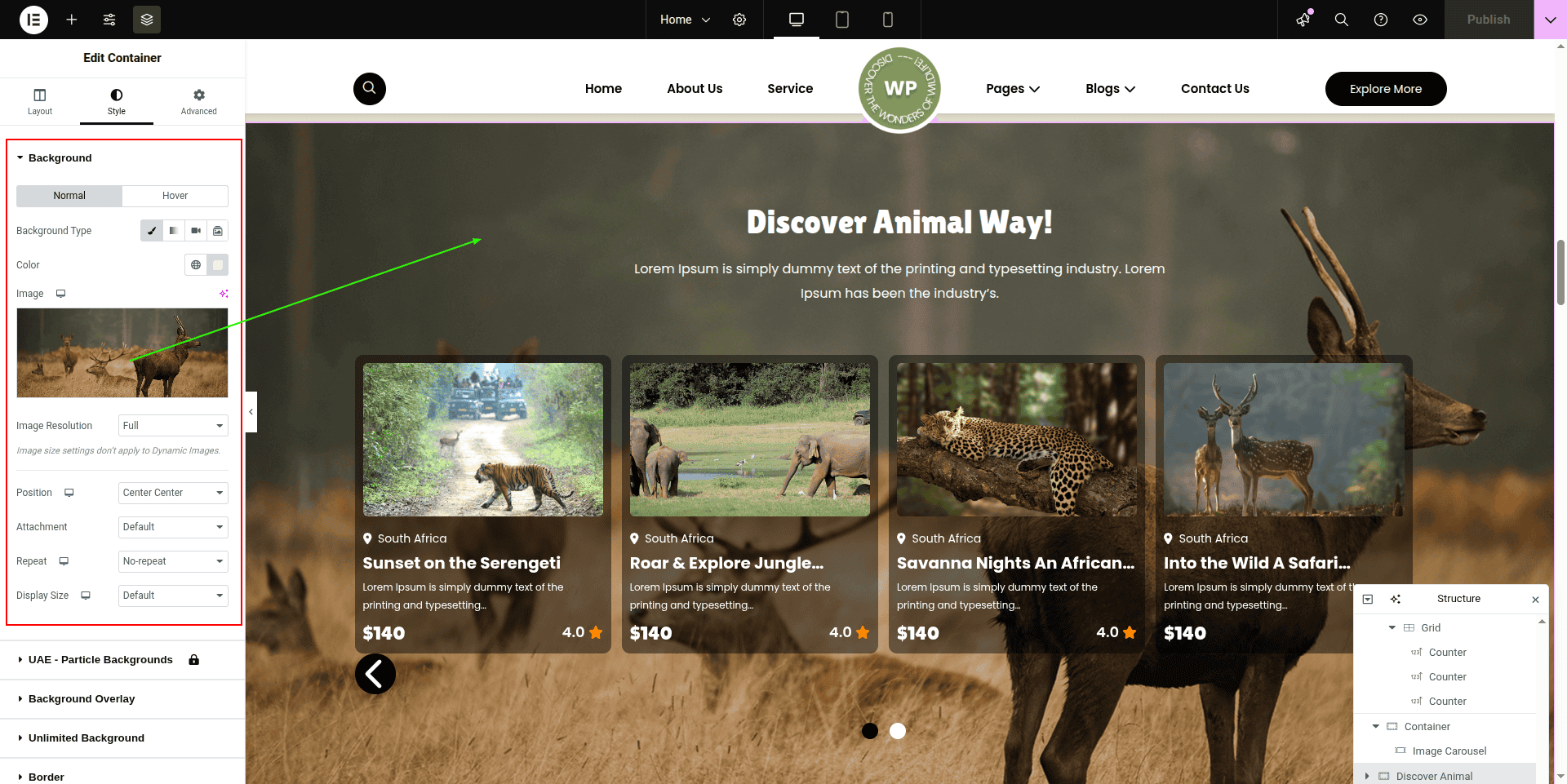Image resolution: width=1567 pixels, height=784 pixels.
Task: Click the background image thumbnail
Action: [122, 352]
